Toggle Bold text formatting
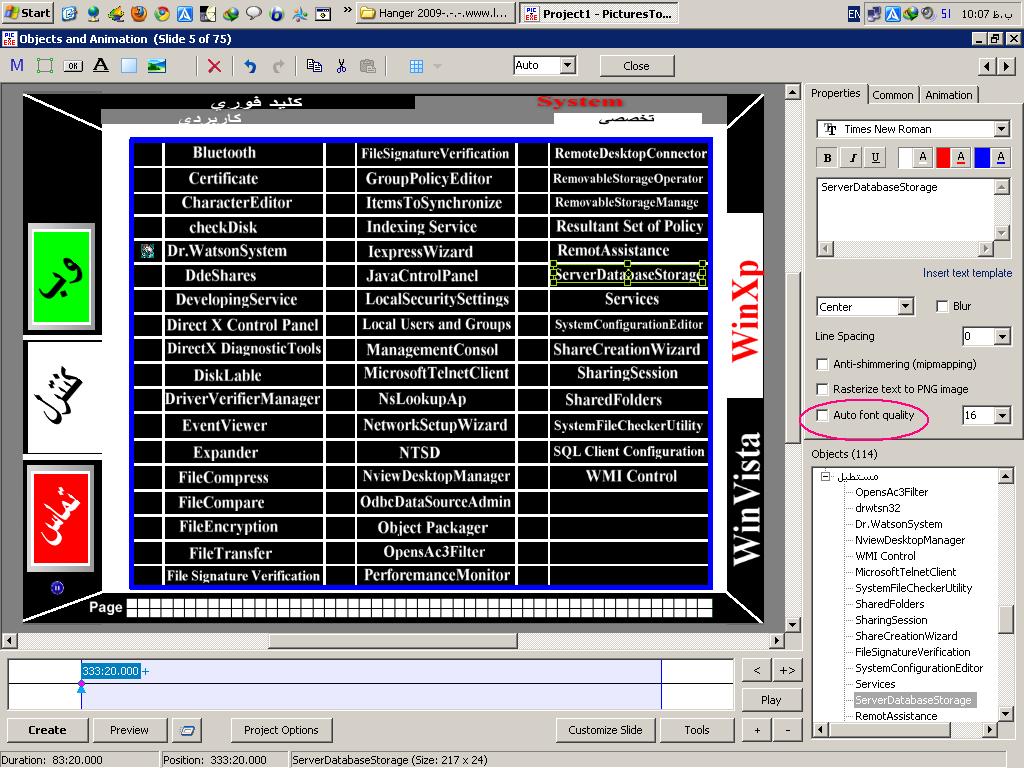1024x768 pixels. pos(827,158)
